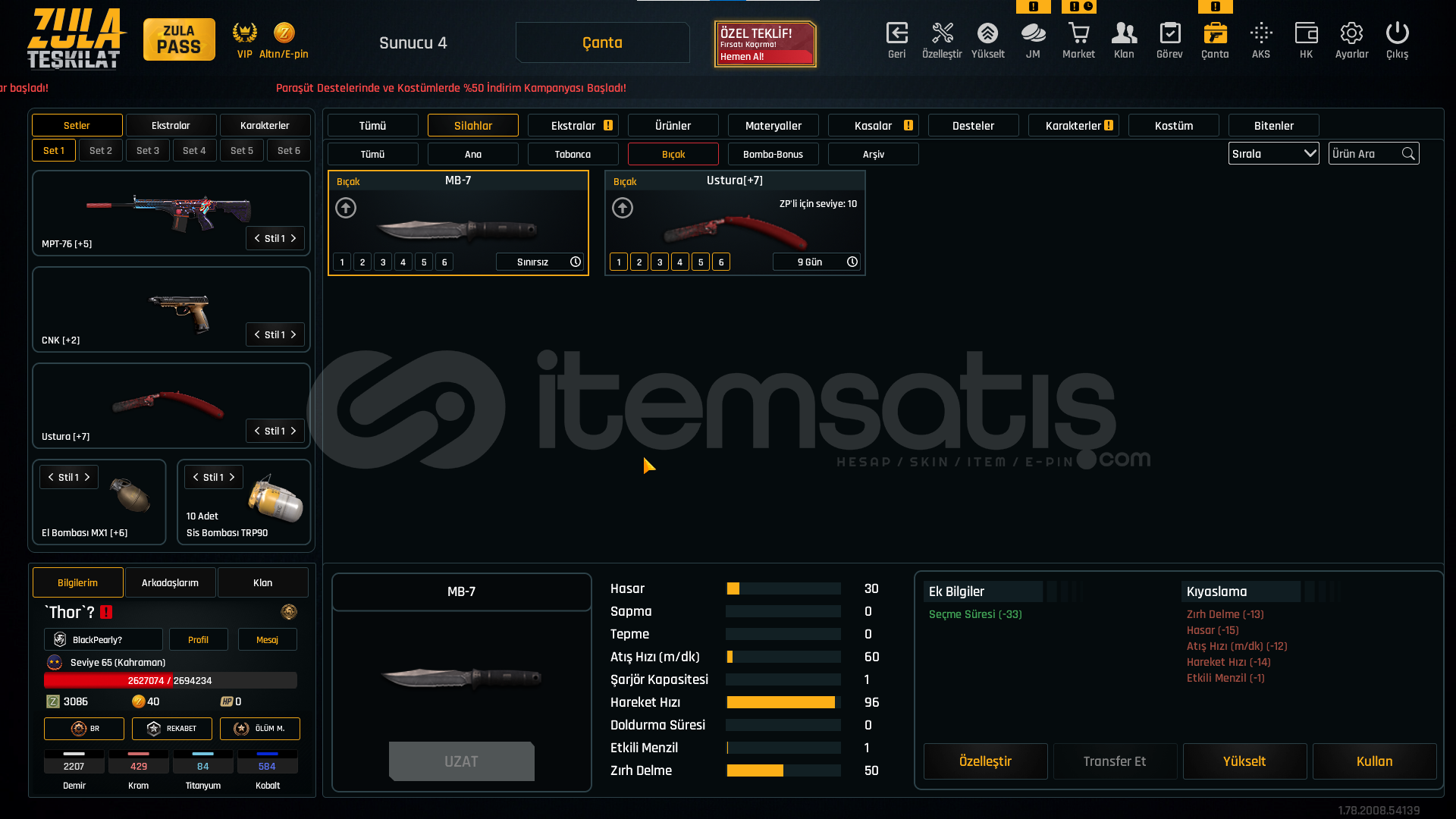
Task: Open the HK wallet icon
Action: [1306, 33]
